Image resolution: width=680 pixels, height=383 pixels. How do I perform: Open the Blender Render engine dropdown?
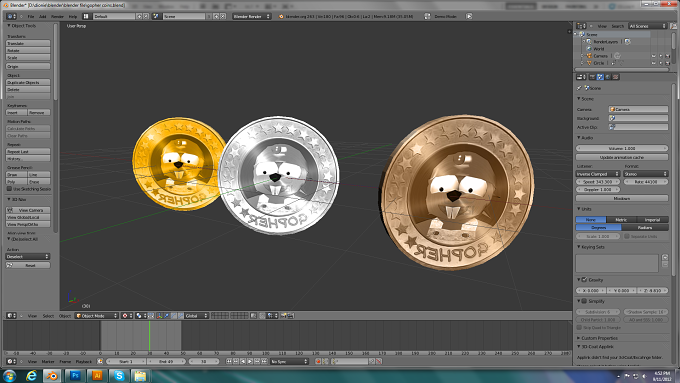[x=252, y=16]
